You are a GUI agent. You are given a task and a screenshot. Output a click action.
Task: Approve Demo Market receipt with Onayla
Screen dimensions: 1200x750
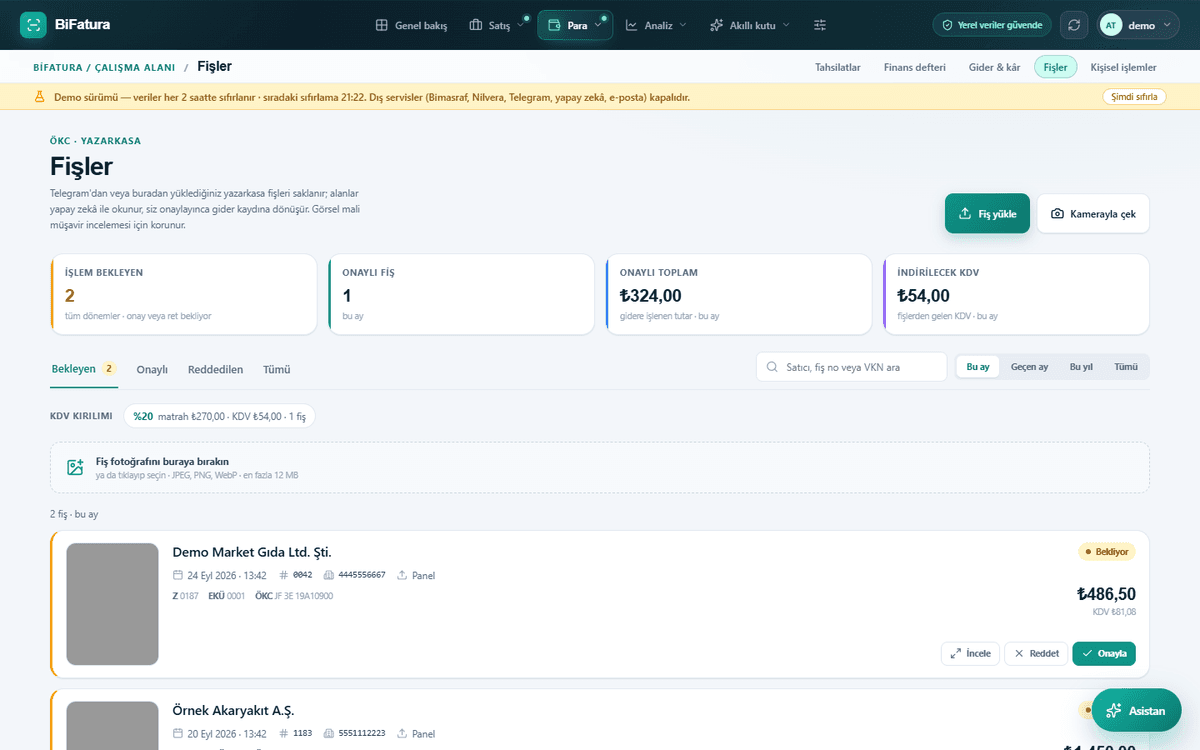tap(1104, 653)
